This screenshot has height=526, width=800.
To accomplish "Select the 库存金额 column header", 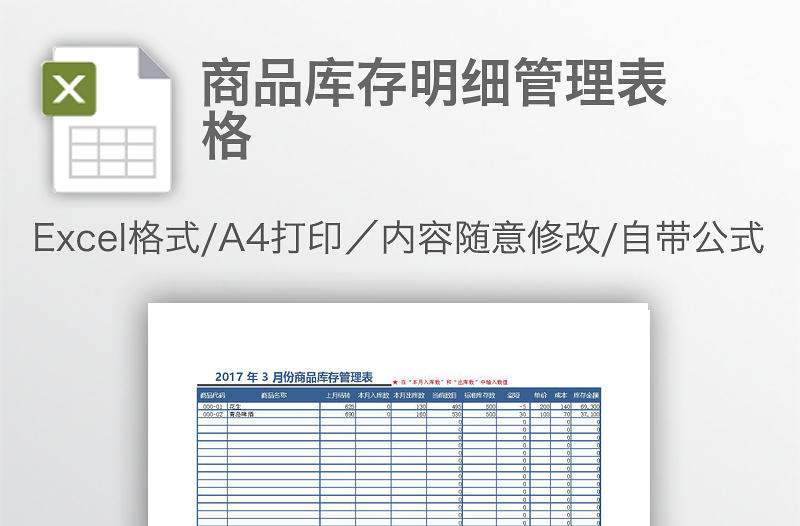I will point(586,395).
